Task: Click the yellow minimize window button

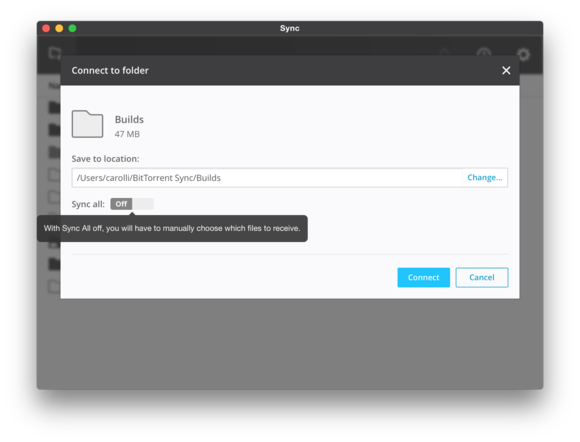Action: tap(59, 28)
